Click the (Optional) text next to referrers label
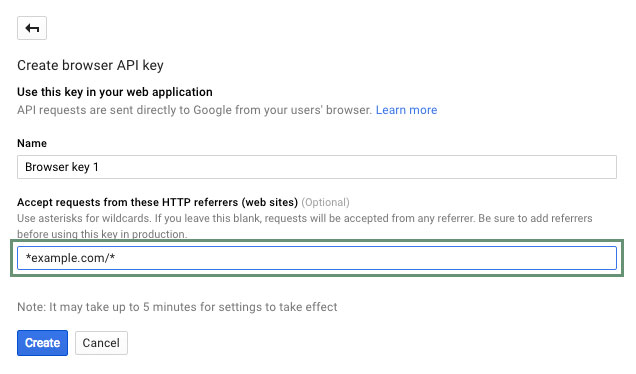 coord(325,202)
